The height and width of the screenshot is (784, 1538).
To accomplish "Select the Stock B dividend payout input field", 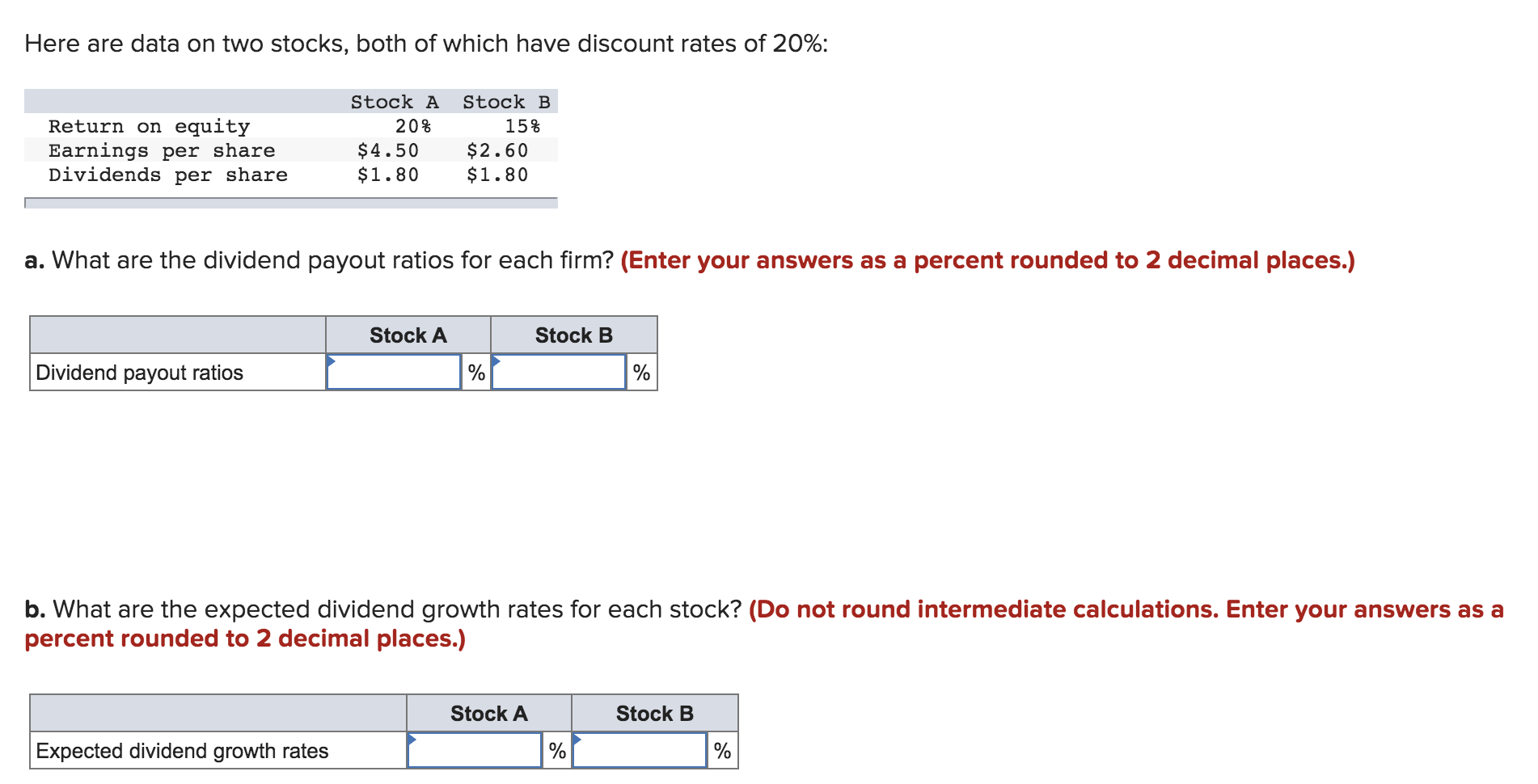I will coord(560,373).
